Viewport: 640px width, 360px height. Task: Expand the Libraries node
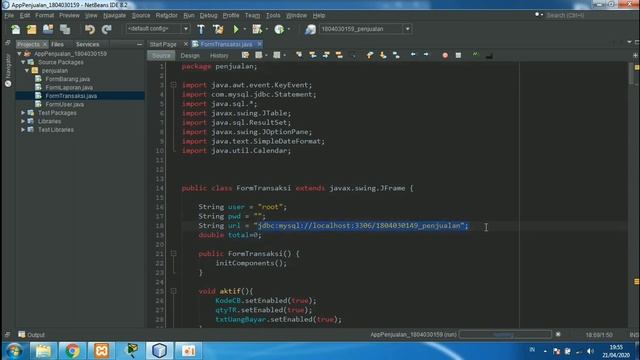23,121
